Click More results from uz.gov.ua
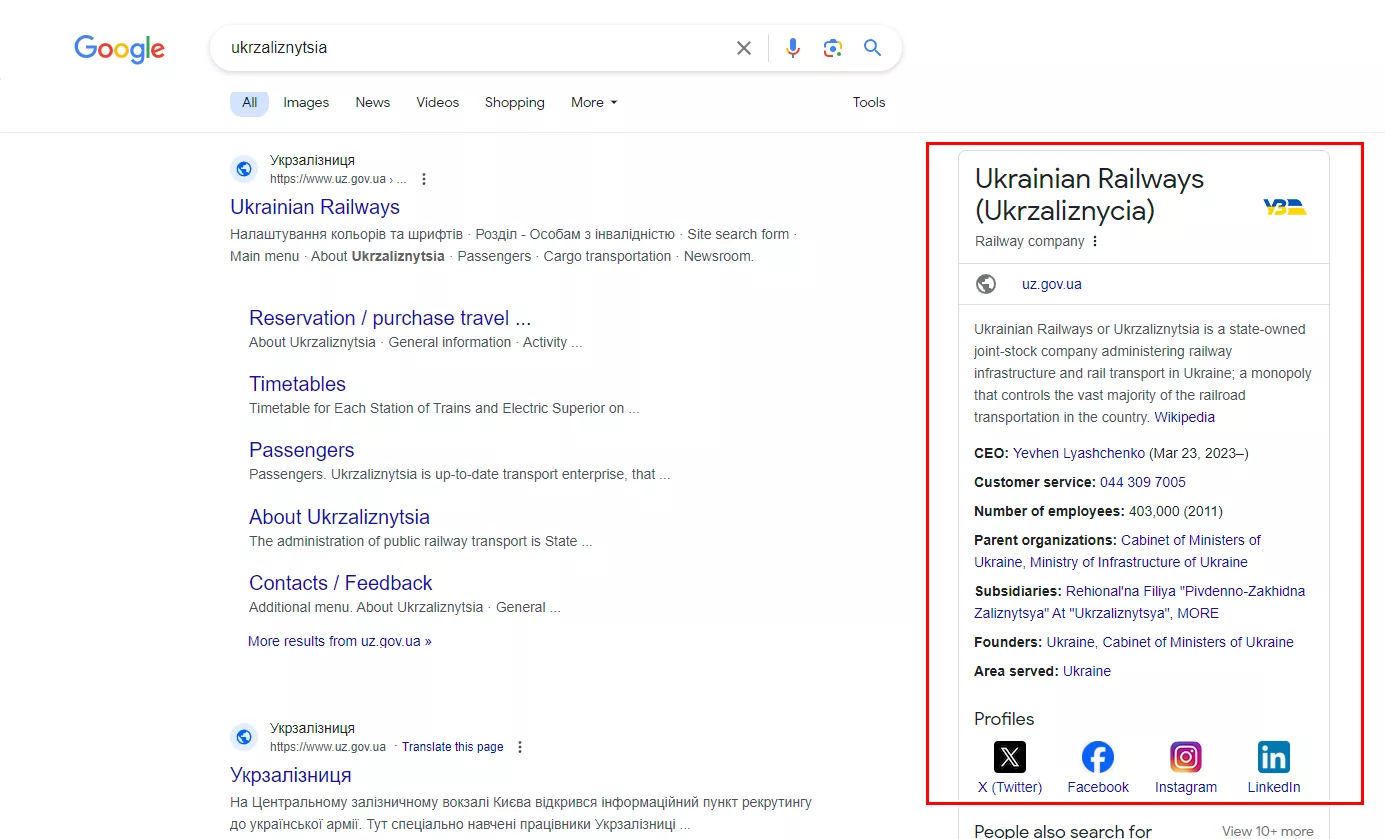 click(340, 641)
